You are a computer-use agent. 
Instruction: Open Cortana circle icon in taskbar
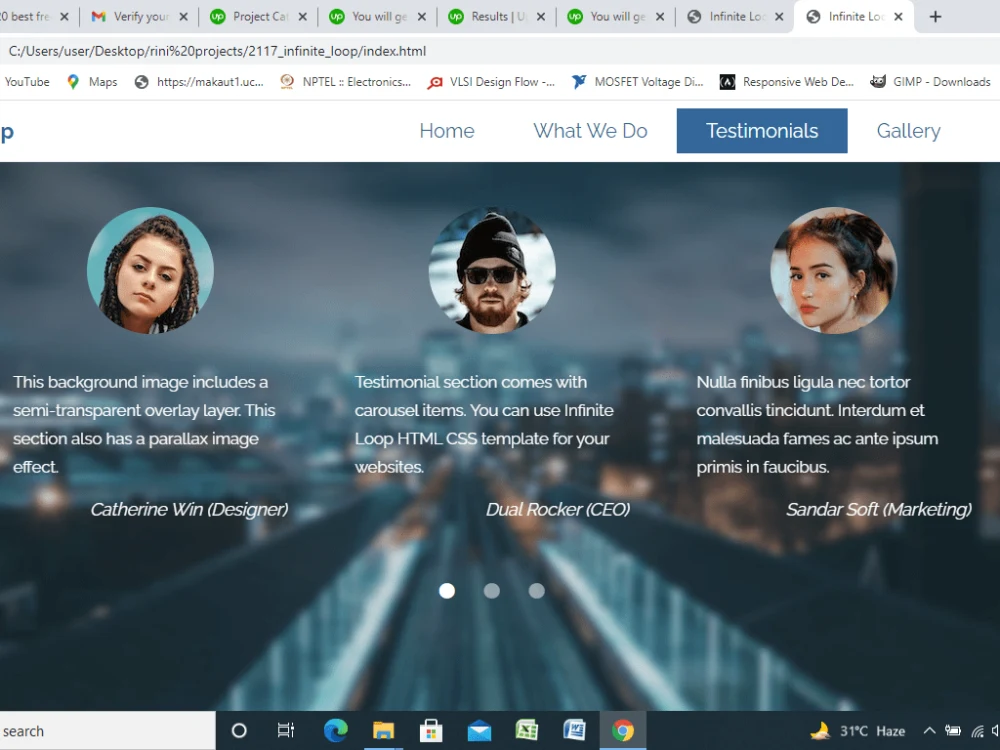pyautogui.click(x=239, y=731)
